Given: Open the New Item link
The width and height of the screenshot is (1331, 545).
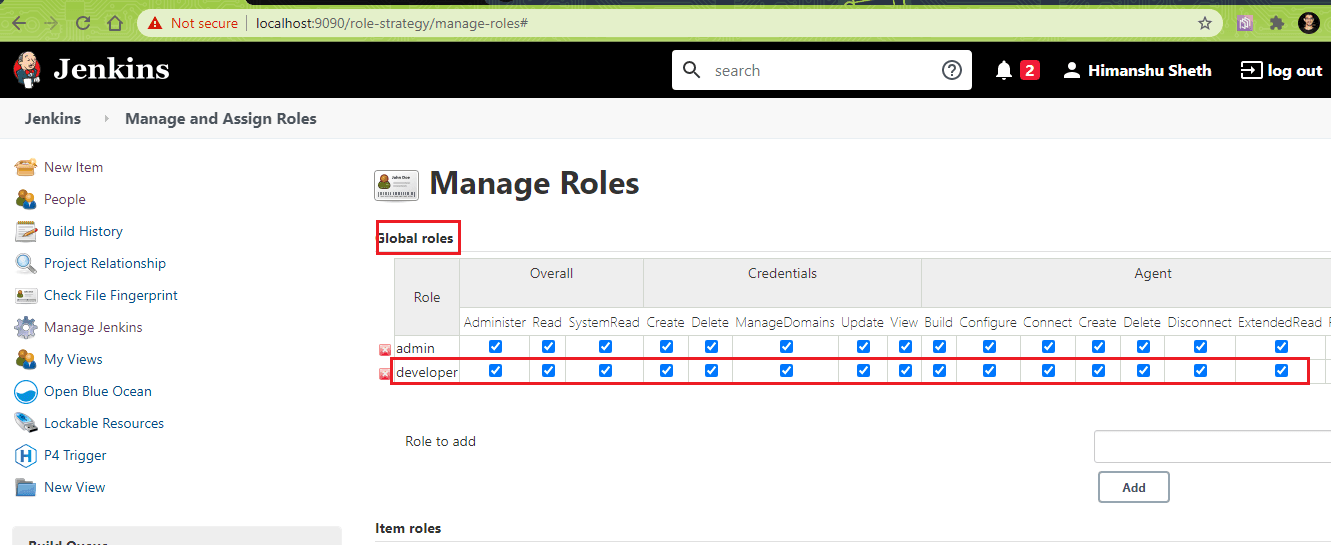Looking at the screenshot, I should (x=73, y=167).
